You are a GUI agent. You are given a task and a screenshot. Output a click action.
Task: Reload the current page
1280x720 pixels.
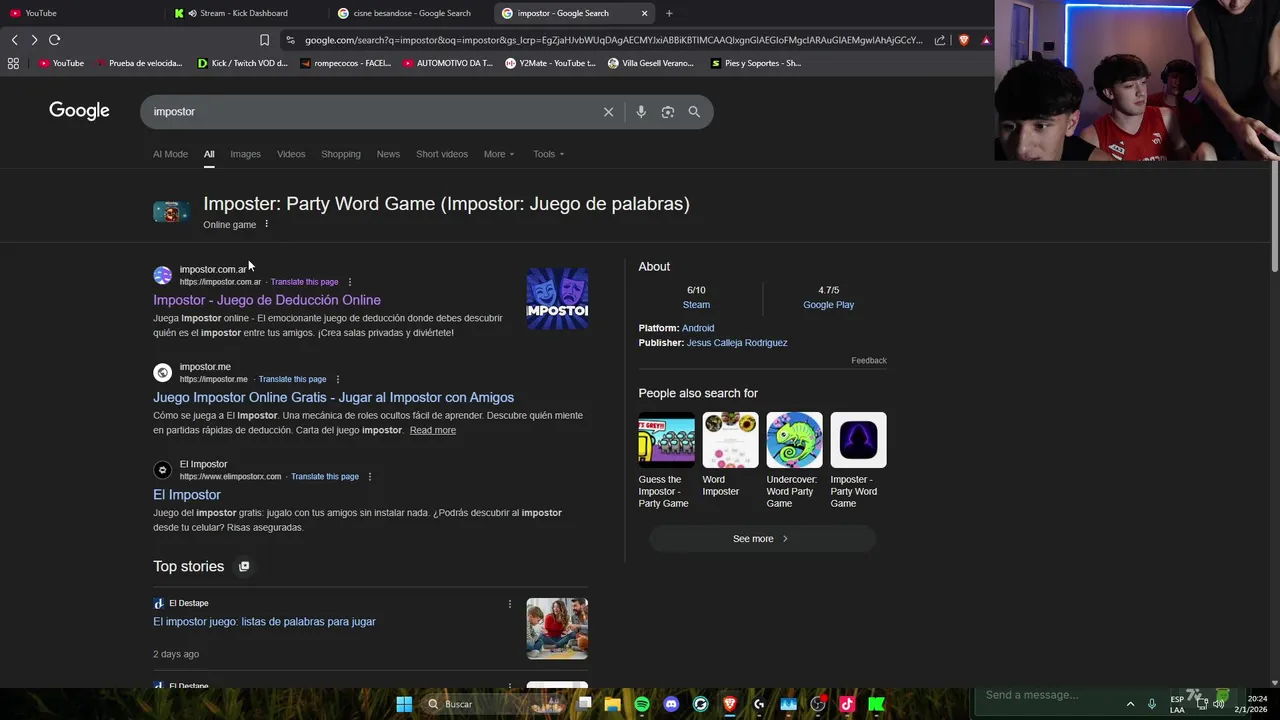pyautogui.click(x=55, y=40)
